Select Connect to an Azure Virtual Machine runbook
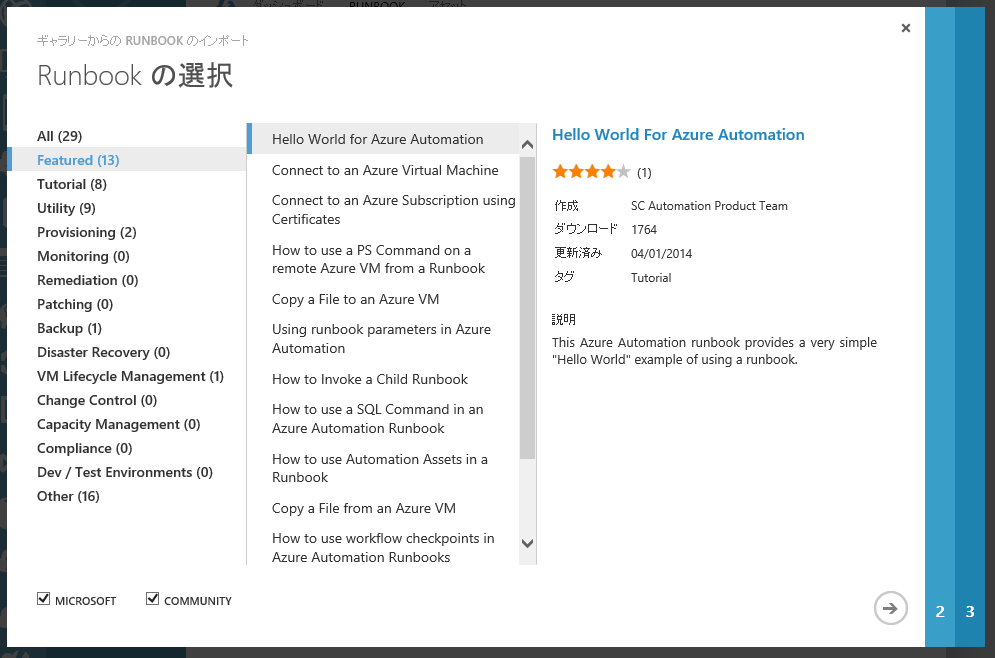This screenshot has height=658, width=995. [x=385, y=170]
